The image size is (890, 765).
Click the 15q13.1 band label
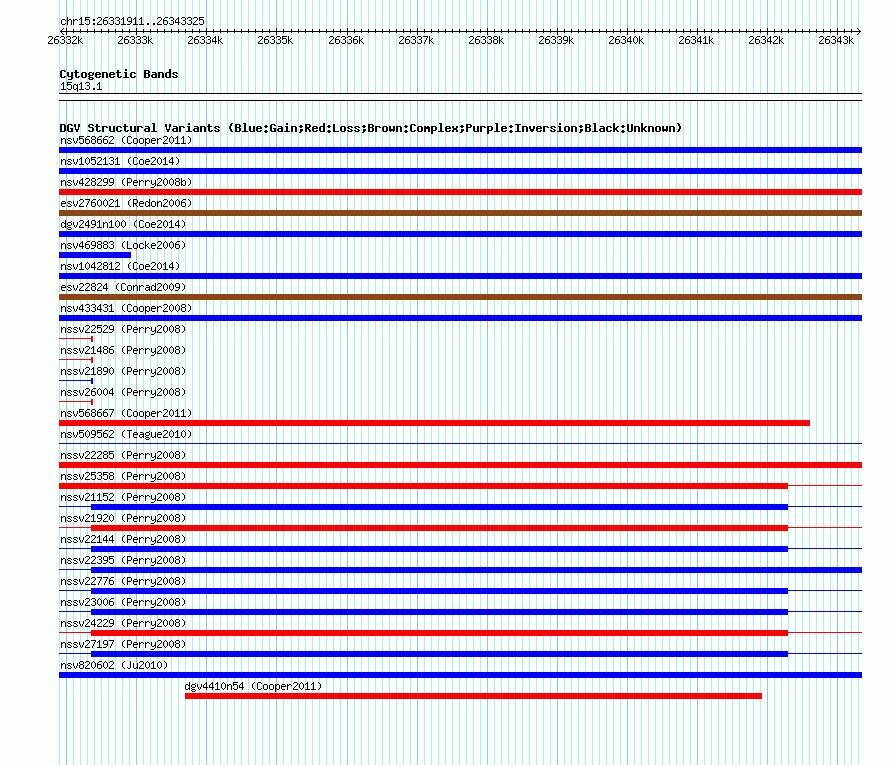tap(81, 86)
